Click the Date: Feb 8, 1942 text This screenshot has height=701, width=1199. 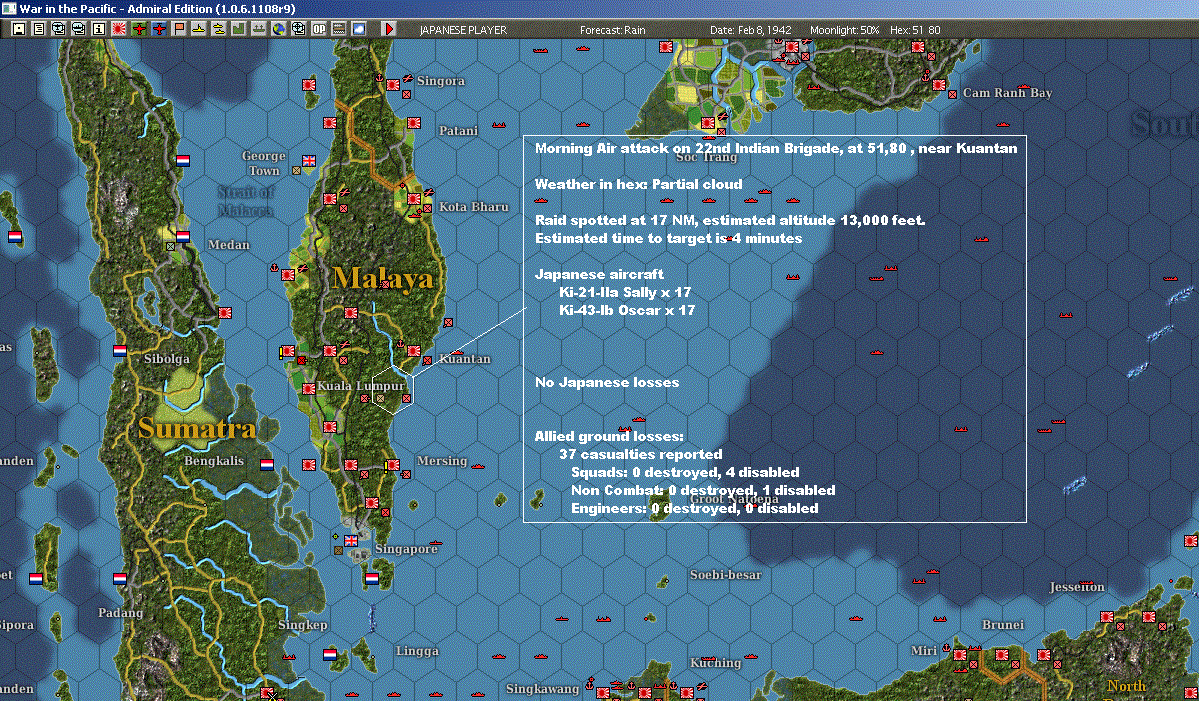[751, 30]
